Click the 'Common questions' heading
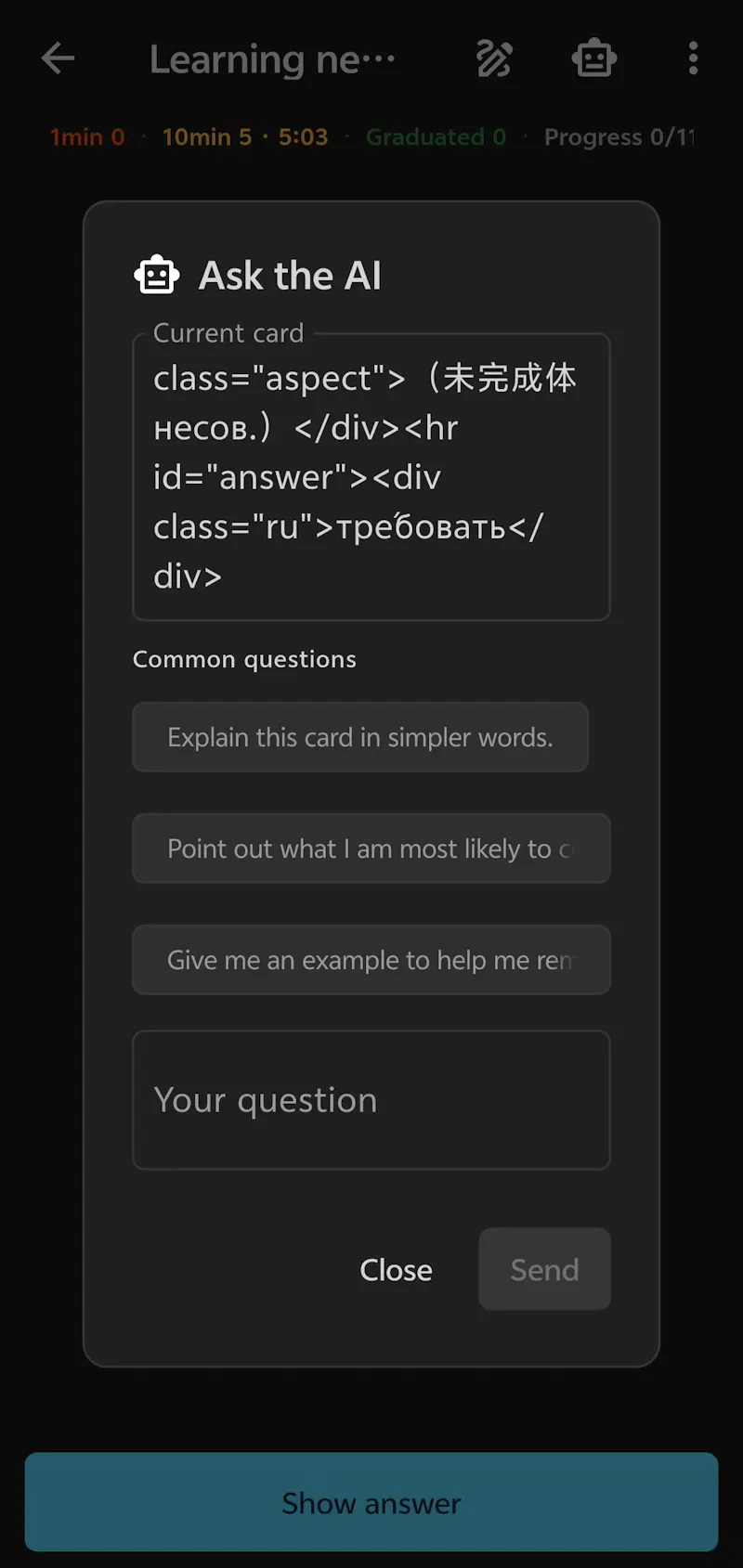The height and width of the screenshot is (1568, 743). [x=244, y=659]
